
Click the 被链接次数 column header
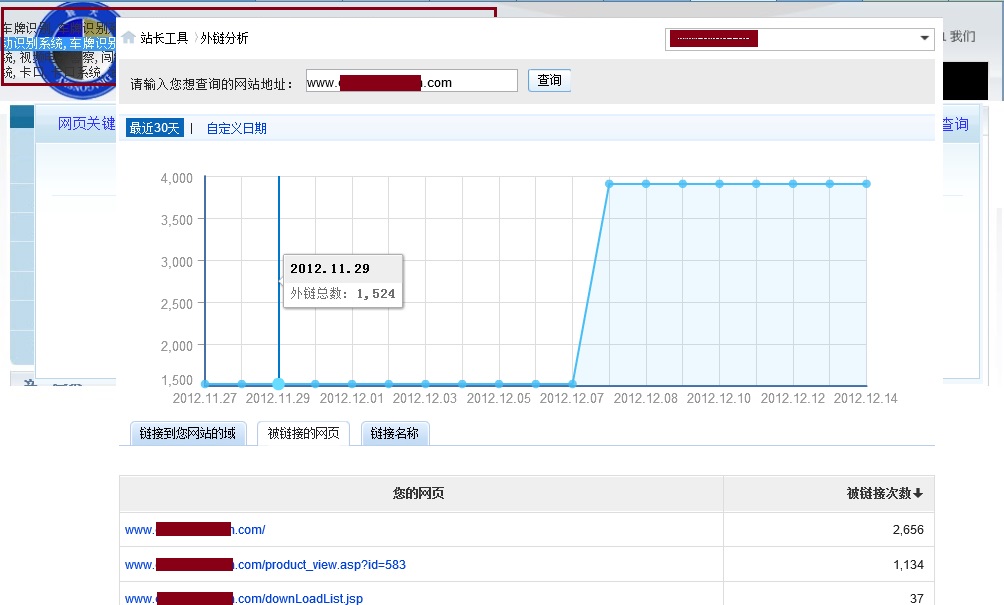(x=878, y=494)
